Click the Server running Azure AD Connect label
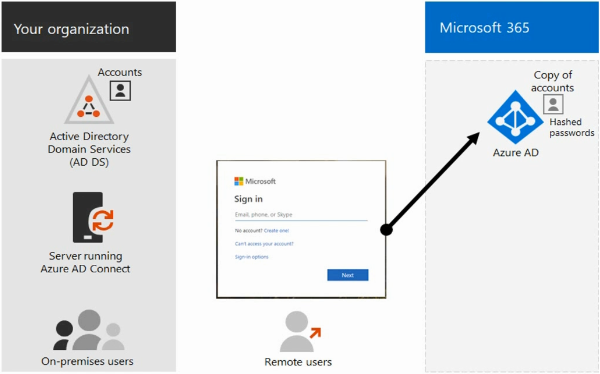 [85, 262]
